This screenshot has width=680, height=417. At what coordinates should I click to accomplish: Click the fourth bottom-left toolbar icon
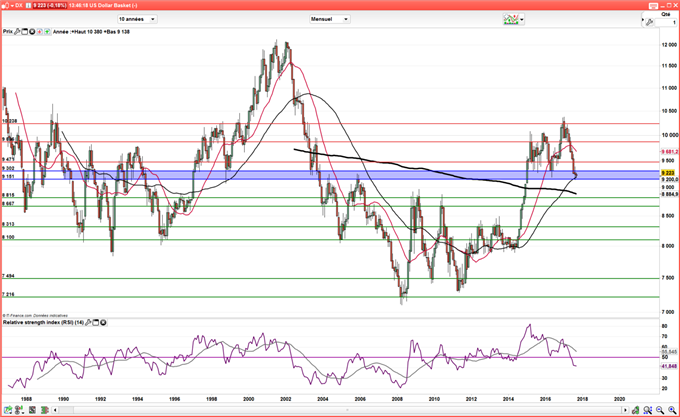pyautogui.click(x=45, y=410)
